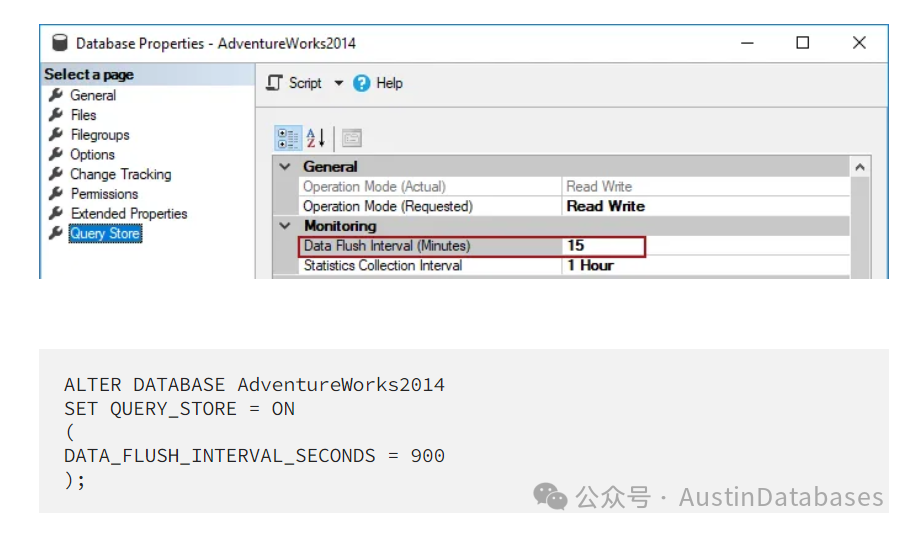Click the wrench icon beside Options
This screenshot has height=534, width=913.
56,154
